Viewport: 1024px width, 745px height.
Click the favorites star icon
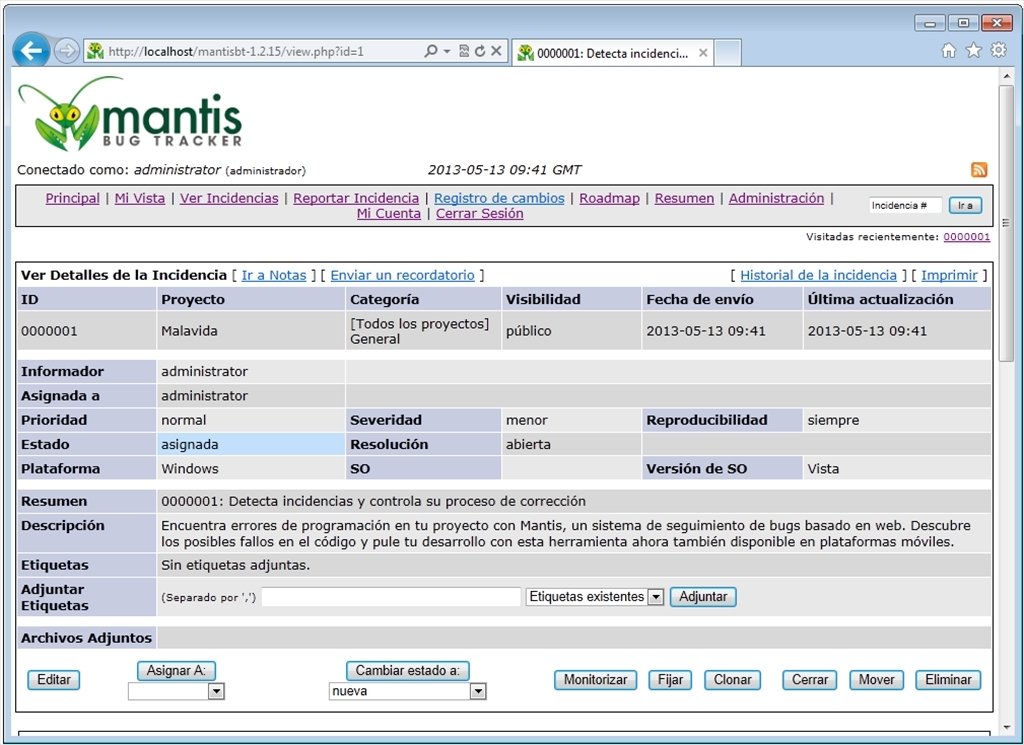tap(974, 50)
